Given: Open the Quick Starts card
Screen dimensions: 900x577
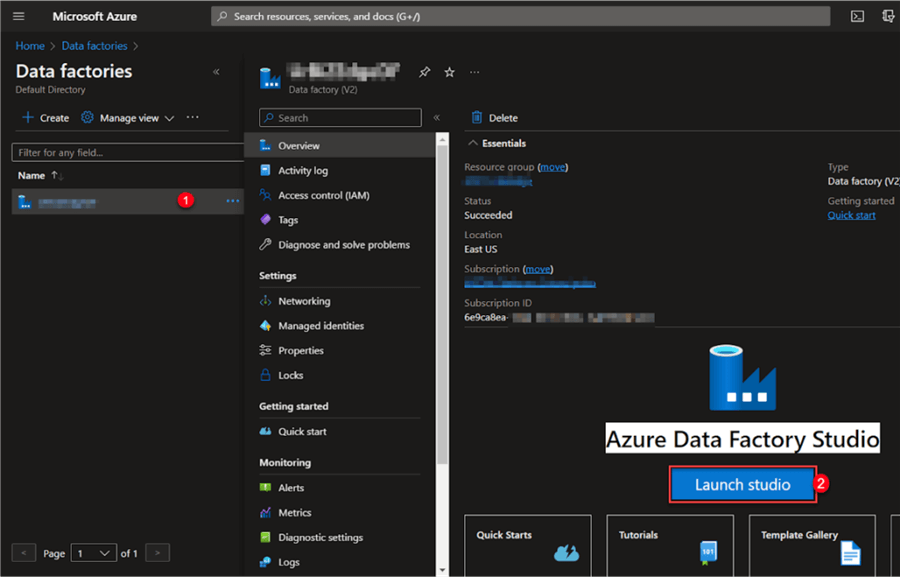Looking at the screenshot, I should pos(527,545).
